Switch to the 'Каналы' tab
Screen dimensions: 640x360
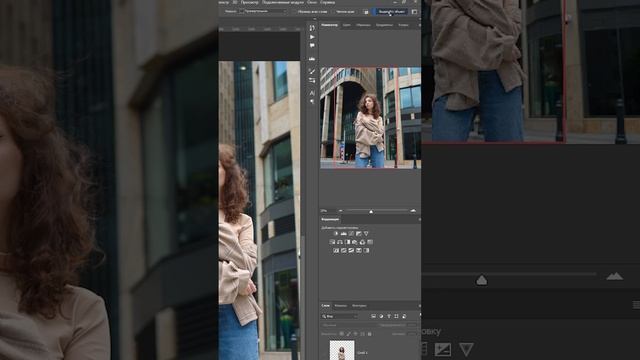coord(340,306)
